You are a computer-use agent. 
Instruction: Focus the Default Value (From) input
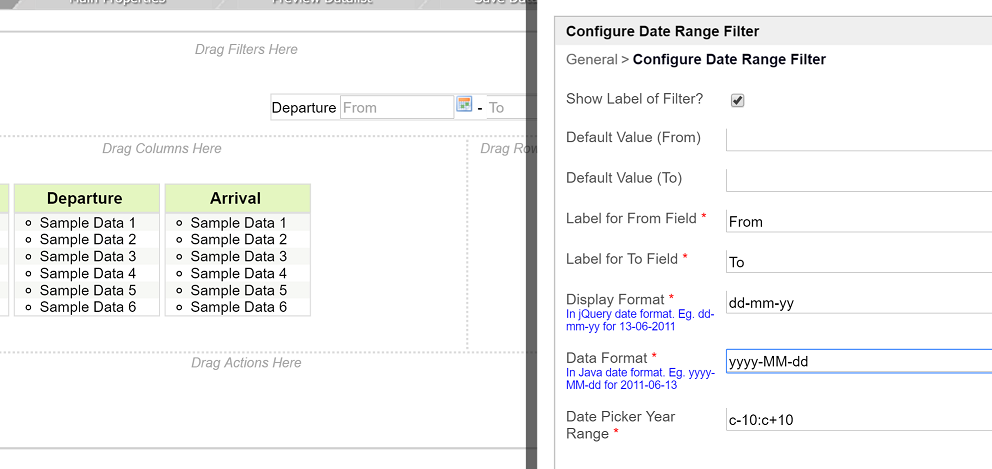pyautogui.click(x=858, y=139)
